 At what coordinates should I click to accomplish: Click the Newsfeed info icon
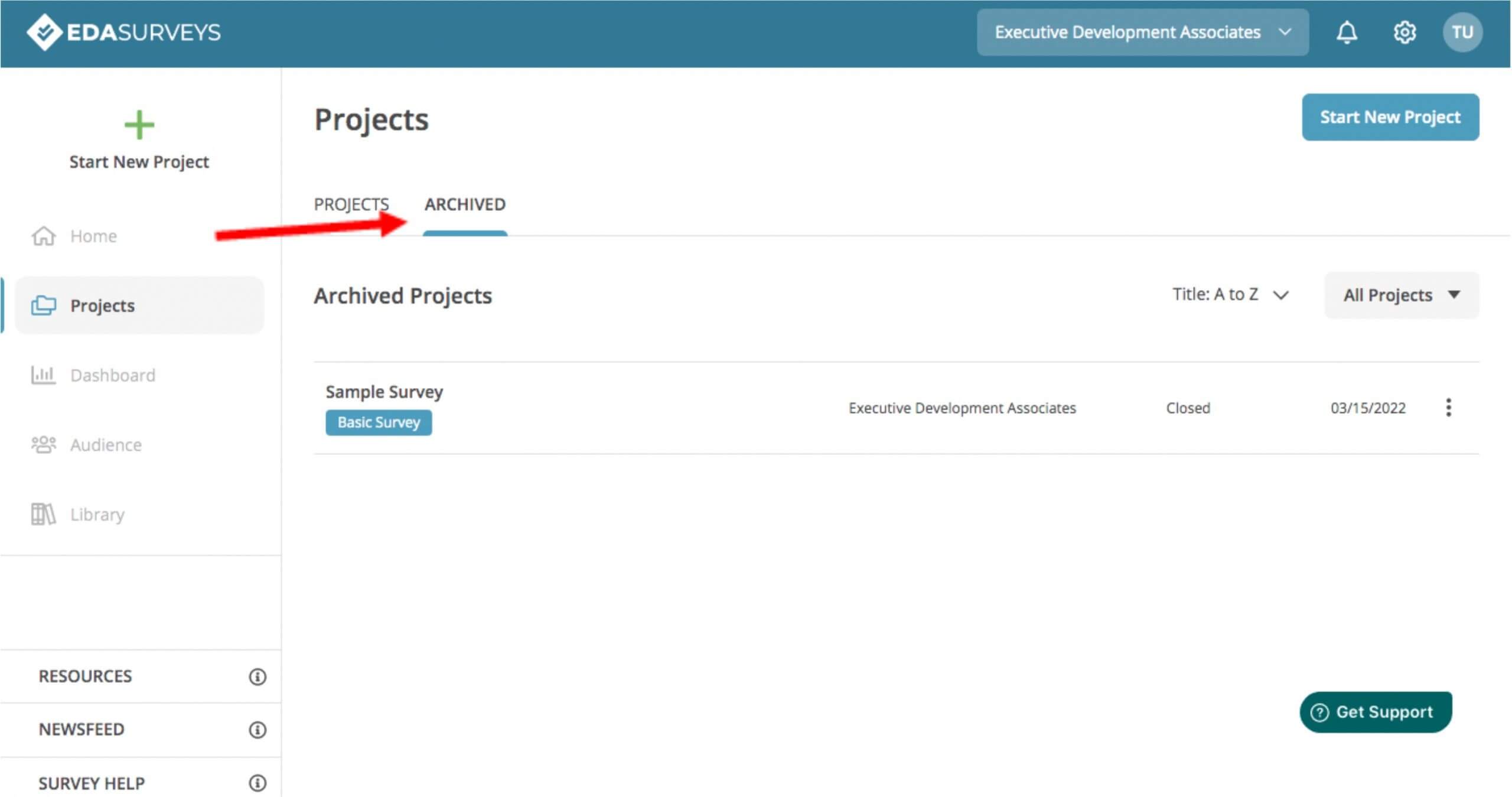258,730
